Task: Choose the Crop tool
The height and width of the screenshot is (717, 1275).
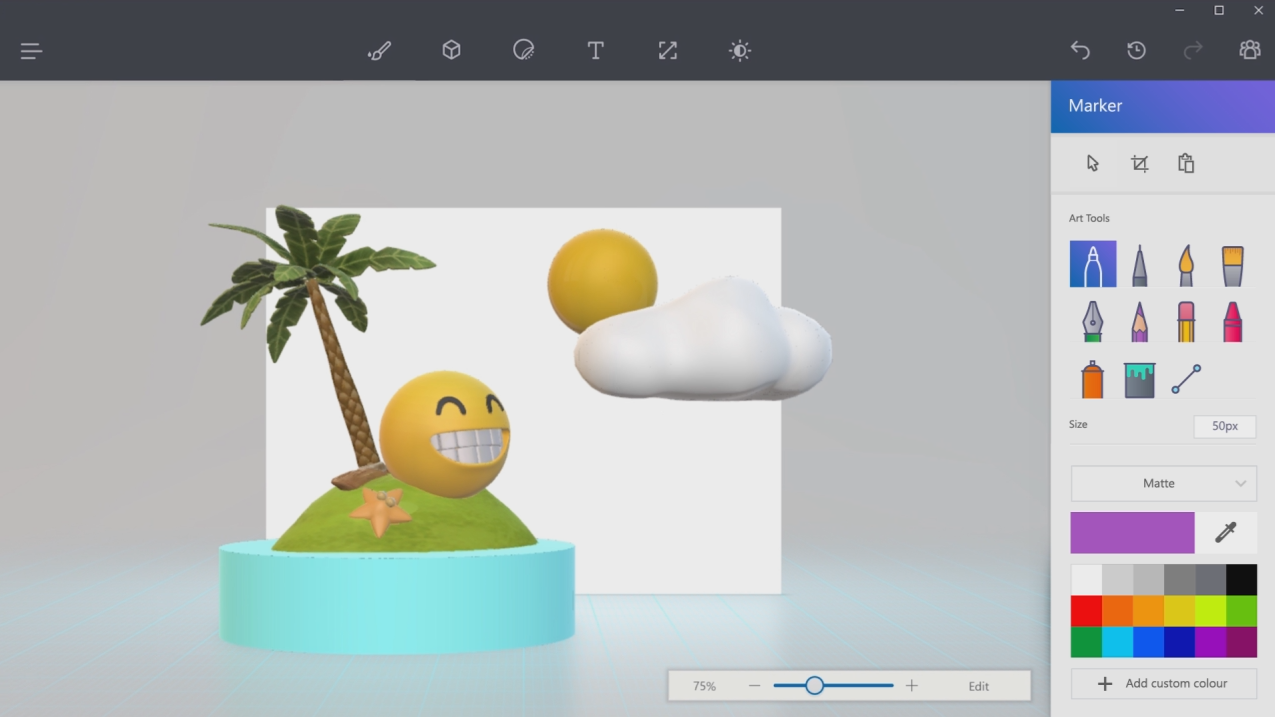Action: tap(1139, 163)
